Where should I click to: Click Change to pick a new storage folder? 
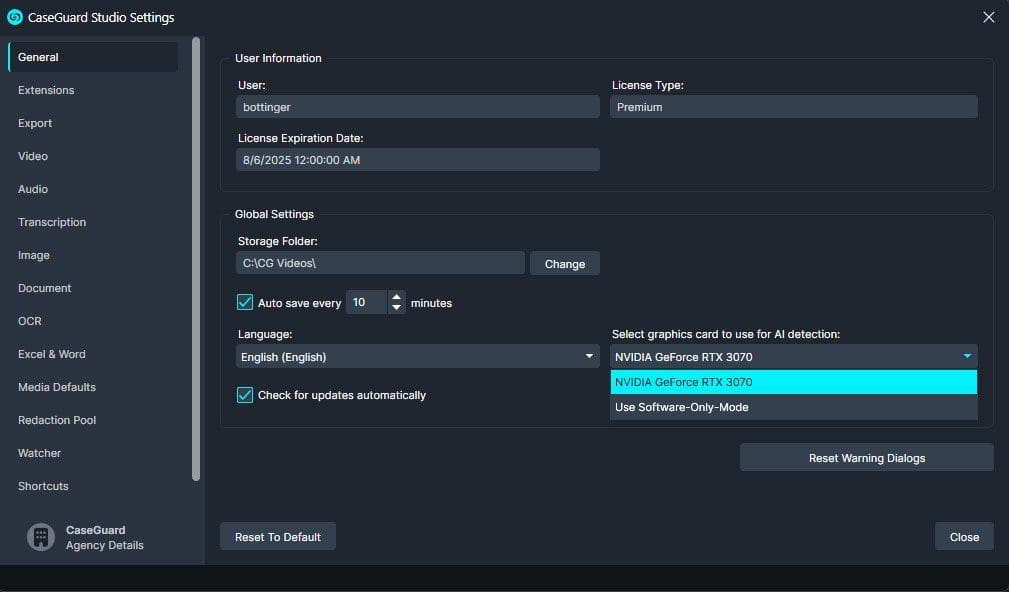[x=564, y=263]
